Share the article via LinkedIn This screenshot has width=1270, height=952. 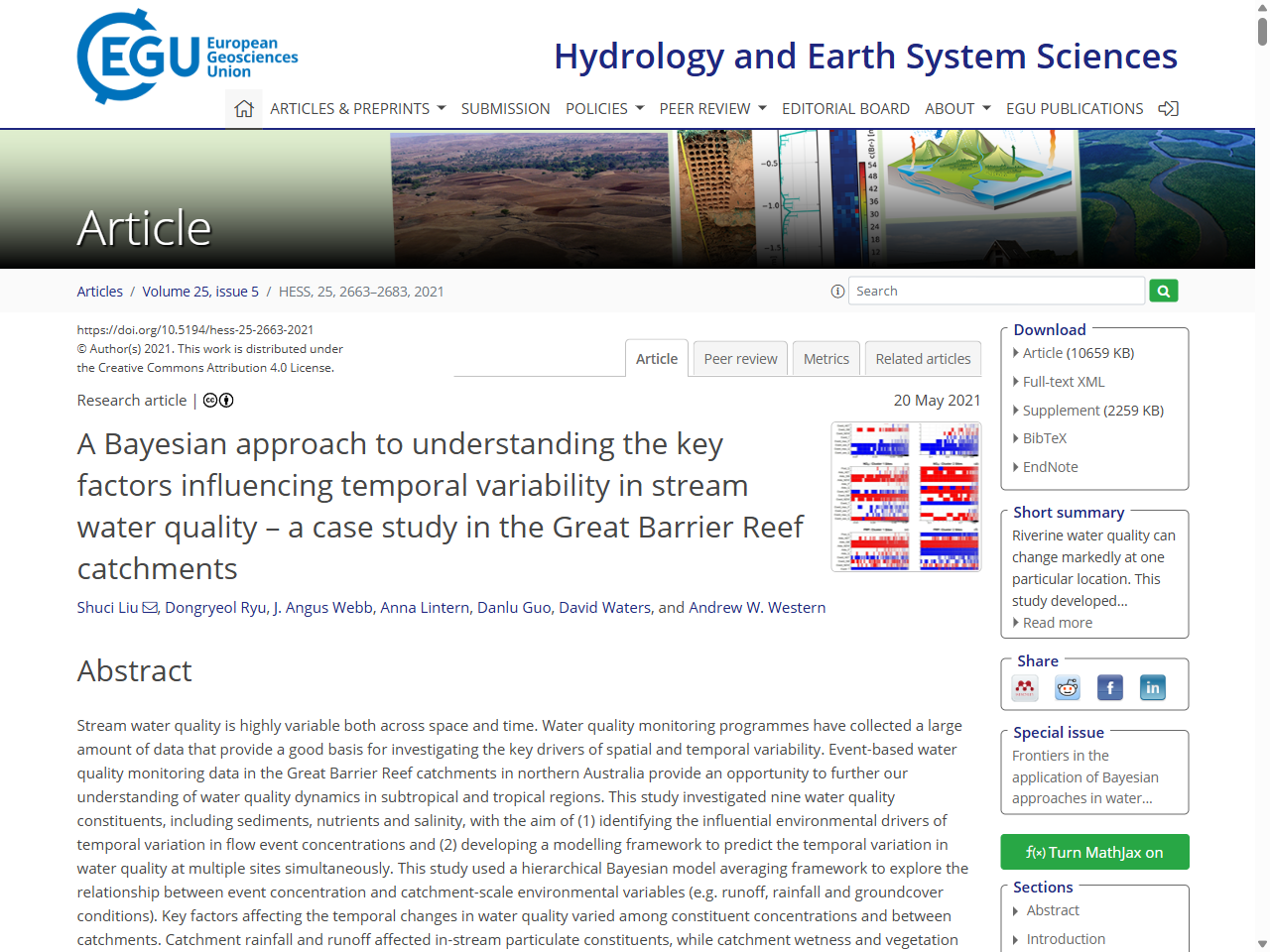(x=1152, y=687)
